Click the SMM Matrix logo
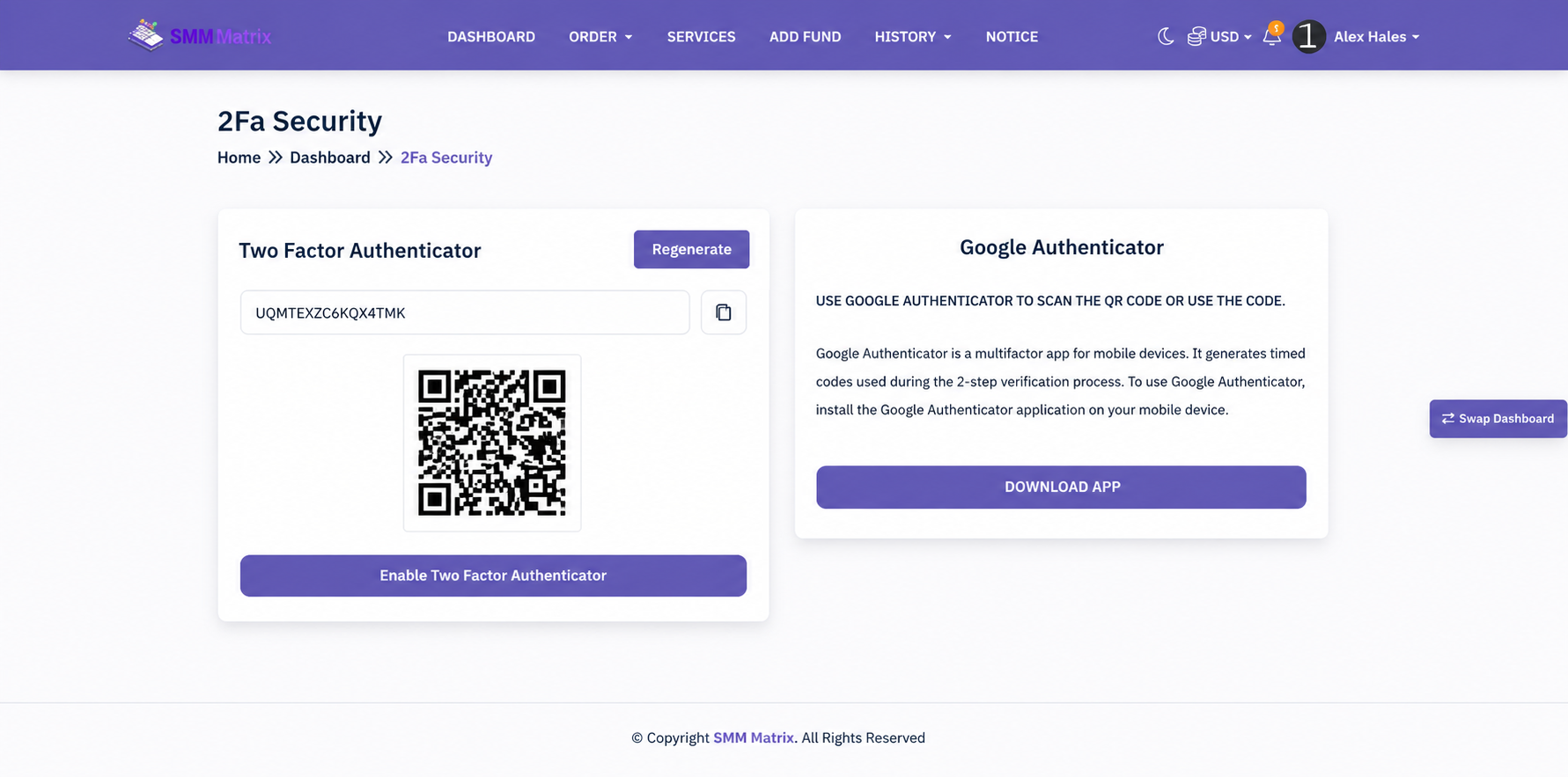Viewport: 1568px width, 777px height. point(200,36)
